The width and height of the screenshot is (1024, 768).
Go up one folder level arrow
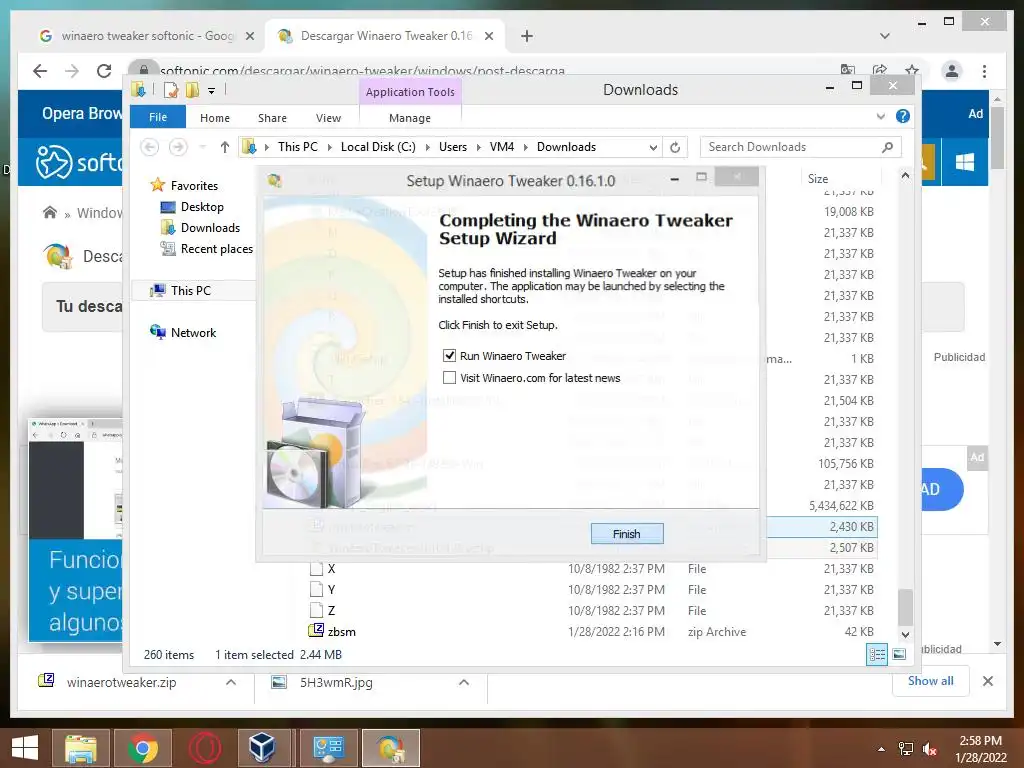coord(225,147)
